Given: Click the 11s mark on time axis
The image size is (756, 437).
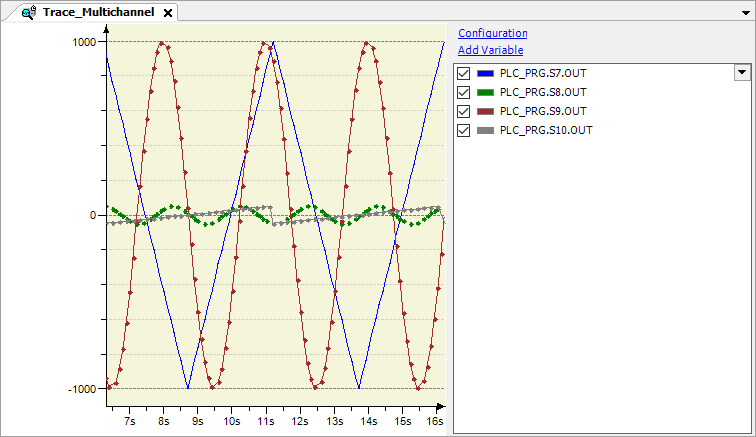Looking at the screenshot, I should tap(265, 423).
